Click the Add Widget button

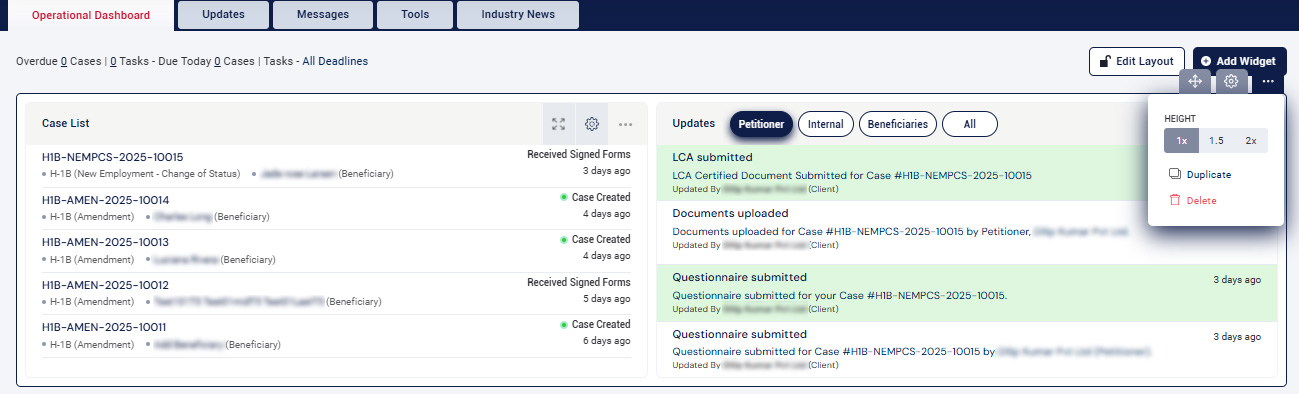[1240, 61]
